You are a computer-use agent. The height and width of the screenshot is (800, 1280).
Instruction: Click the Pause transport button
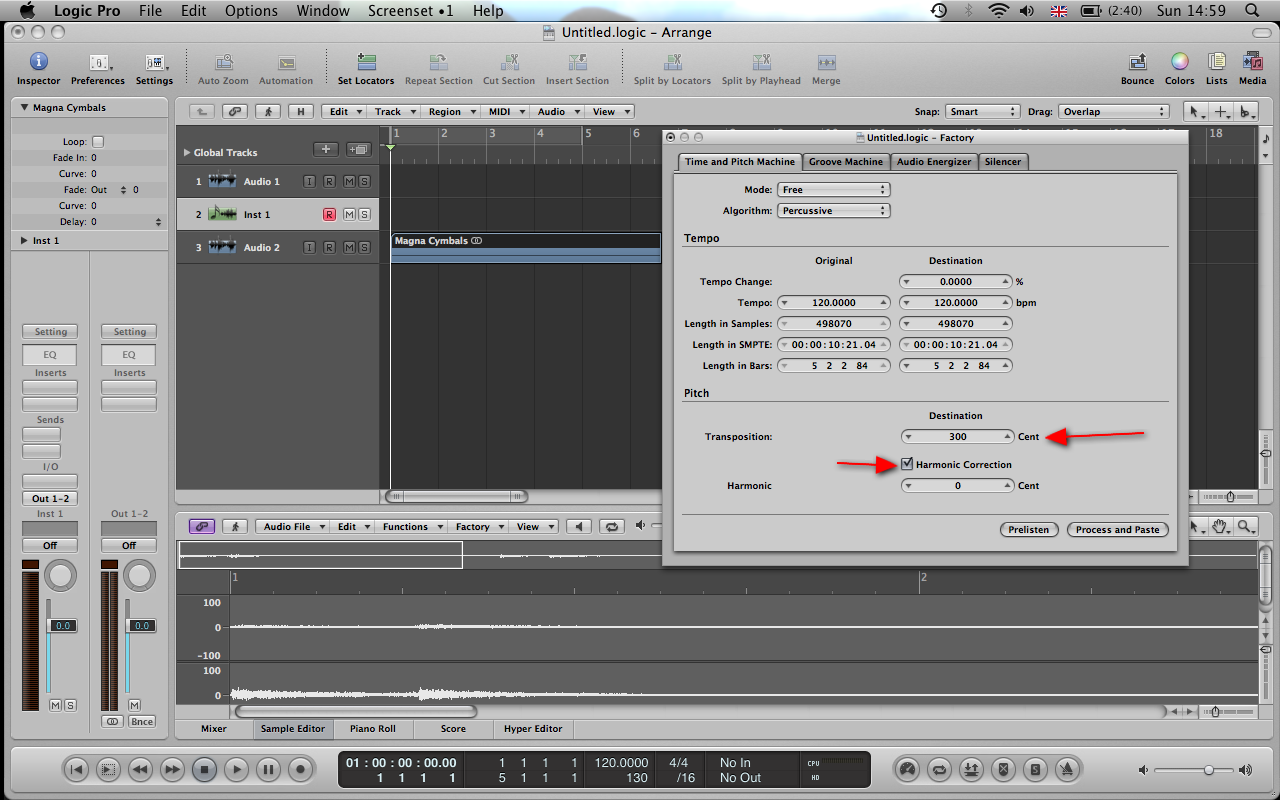tap(268, 769)
